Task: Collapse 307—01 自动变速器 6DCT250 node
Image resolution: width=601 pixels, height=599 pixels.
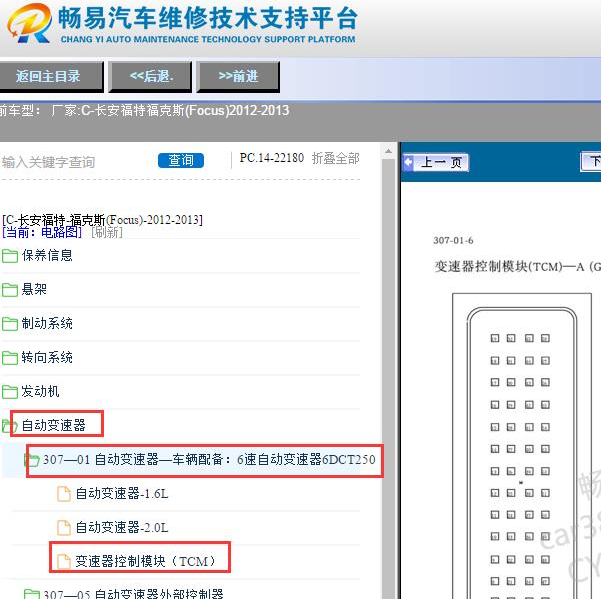Action: tap(209, 459)
